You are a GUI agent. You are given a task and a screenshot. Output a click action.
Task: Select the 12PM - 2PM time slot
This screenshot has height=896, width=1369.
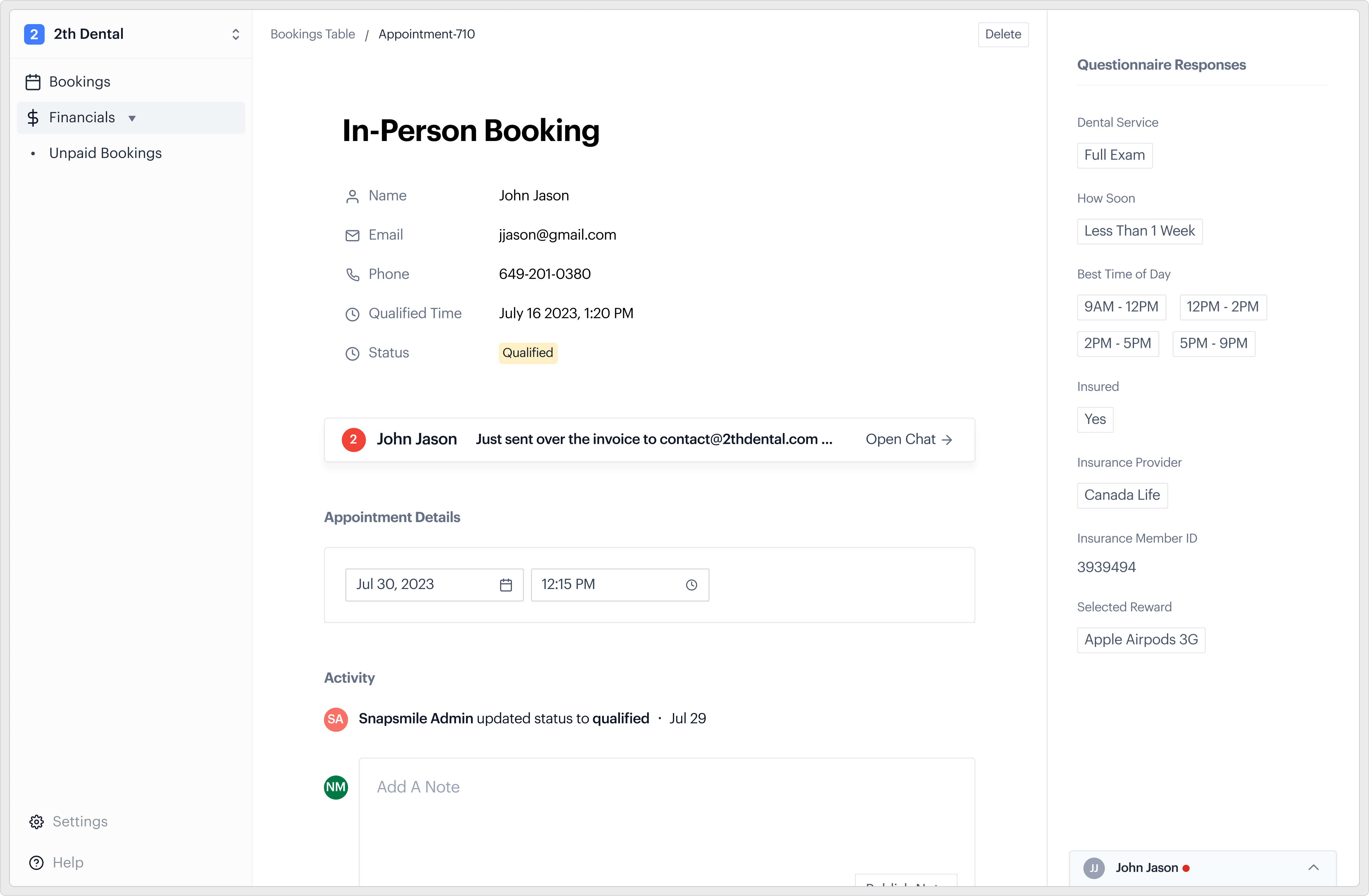coord(1223,307)
